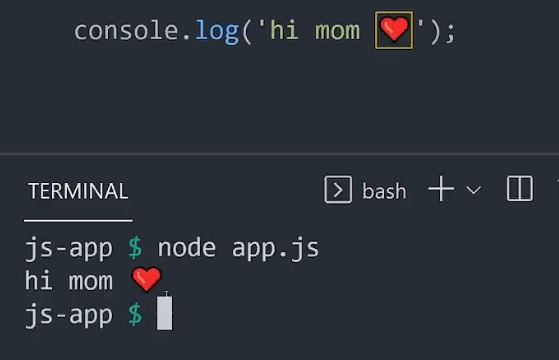
Task: Click the highlighted heart emoji in code
Action: 394,30
